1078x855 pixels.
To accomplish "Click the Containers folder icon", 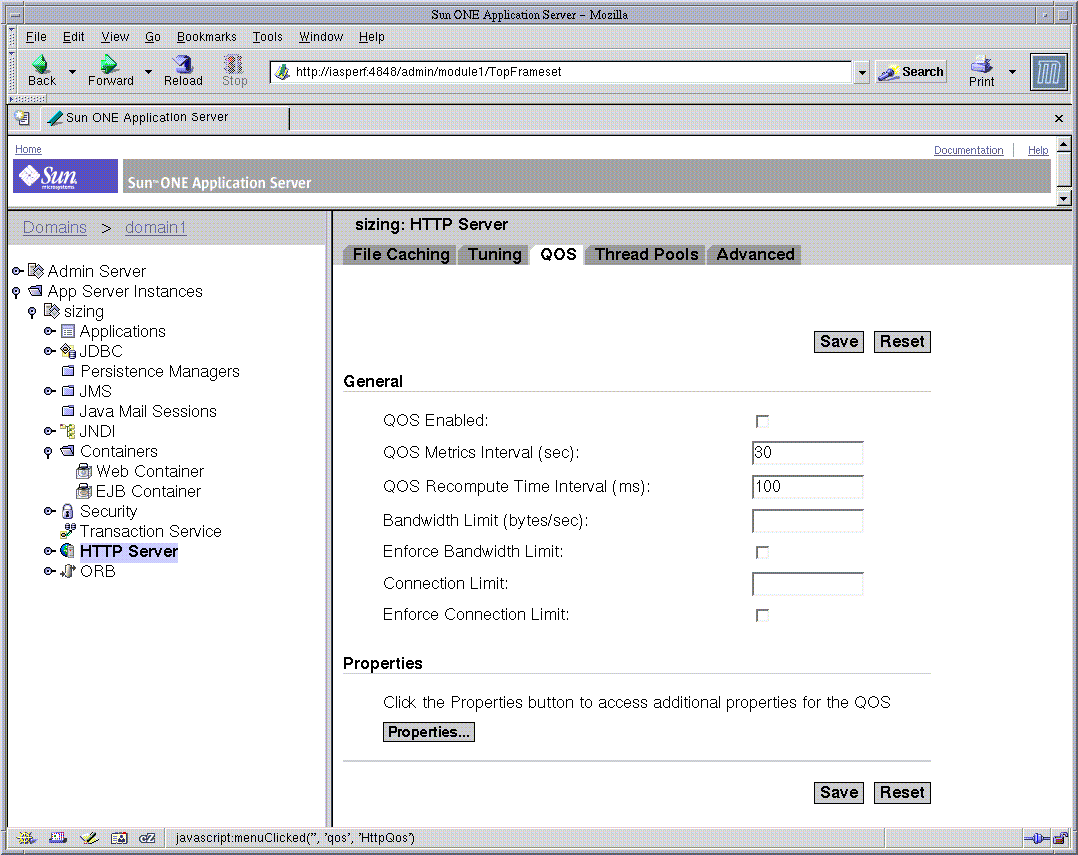I will (67, 451).
